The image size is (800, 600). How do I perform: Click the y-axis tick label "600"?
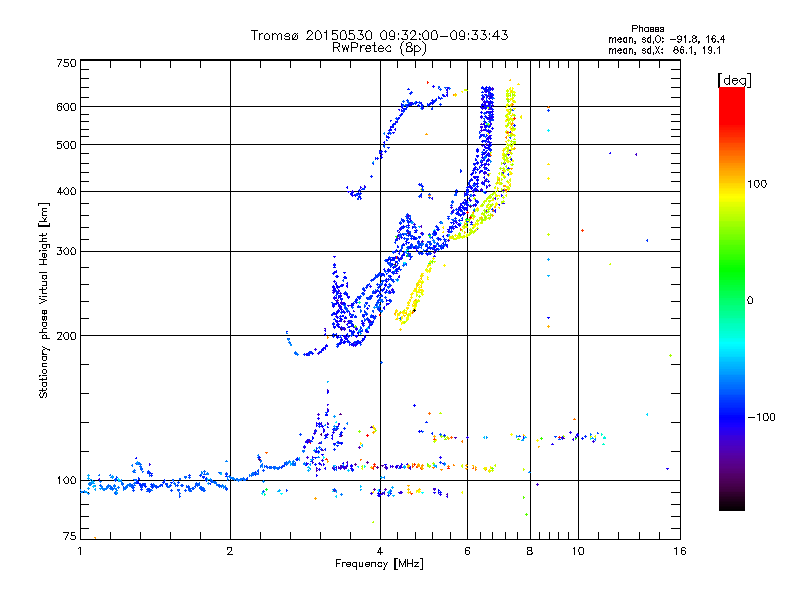(66, 107)
